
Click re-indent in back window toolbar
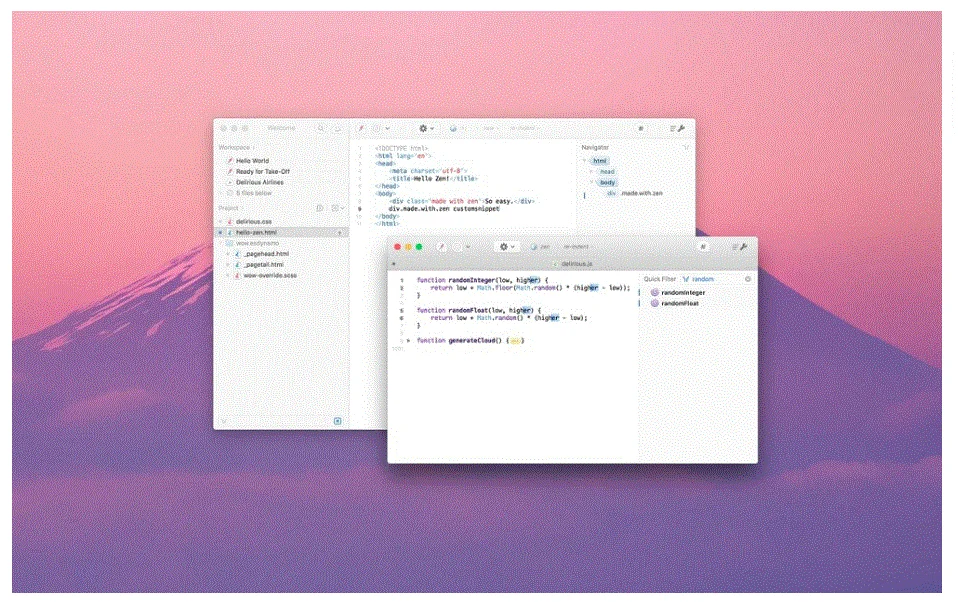point(522,128)
